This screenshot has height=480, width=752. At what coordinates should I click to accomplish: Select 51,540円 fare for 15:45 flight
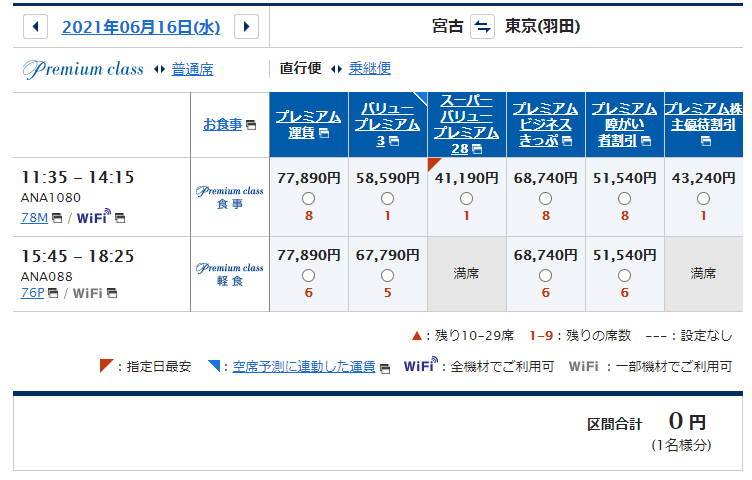(x=624, y=276)
